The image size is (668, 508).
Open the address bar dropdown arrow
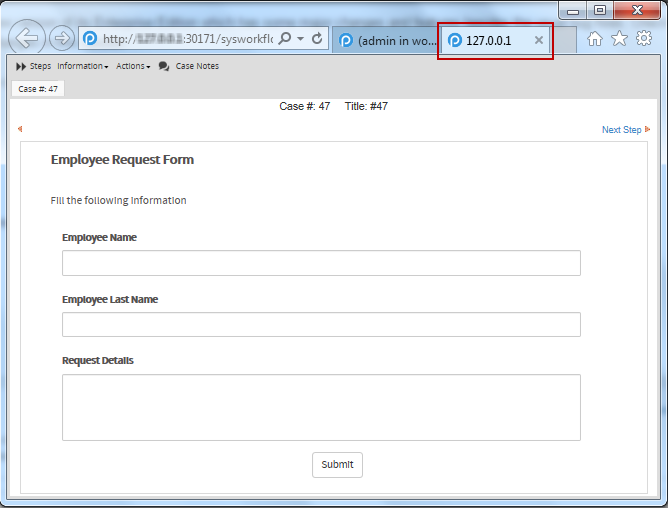pos(300,39)
